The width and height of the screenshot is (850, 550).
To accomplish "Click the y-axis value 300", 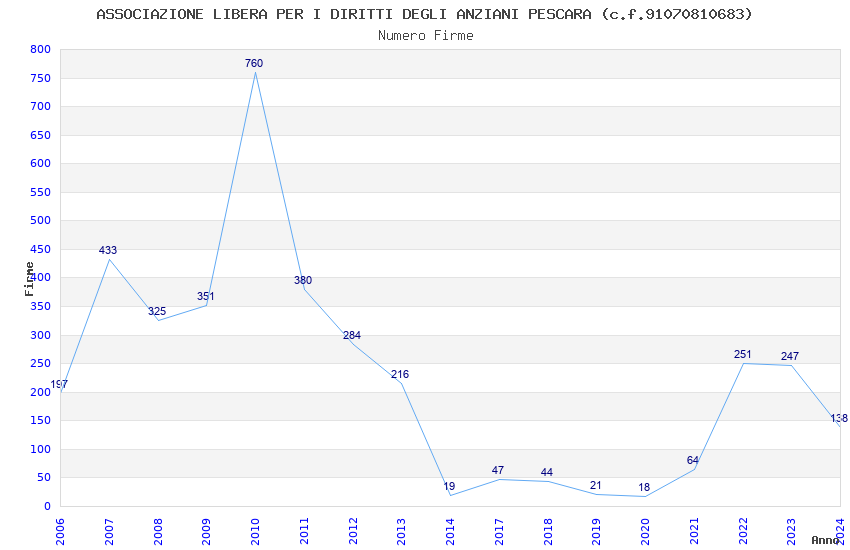I will (x=41, y=335).
